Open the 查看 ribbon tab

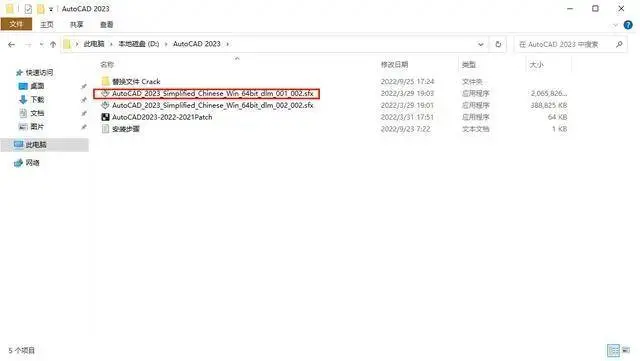click(x=107, y=25)
